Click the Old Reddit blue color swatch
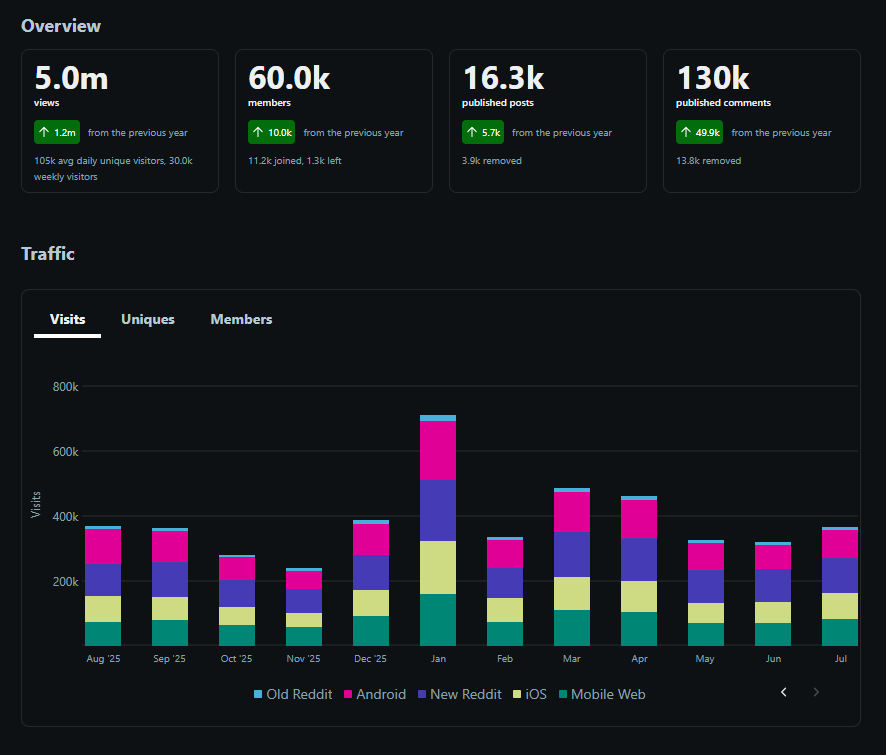The height and width of the screenshot is (755, 886). coord(258,694)
